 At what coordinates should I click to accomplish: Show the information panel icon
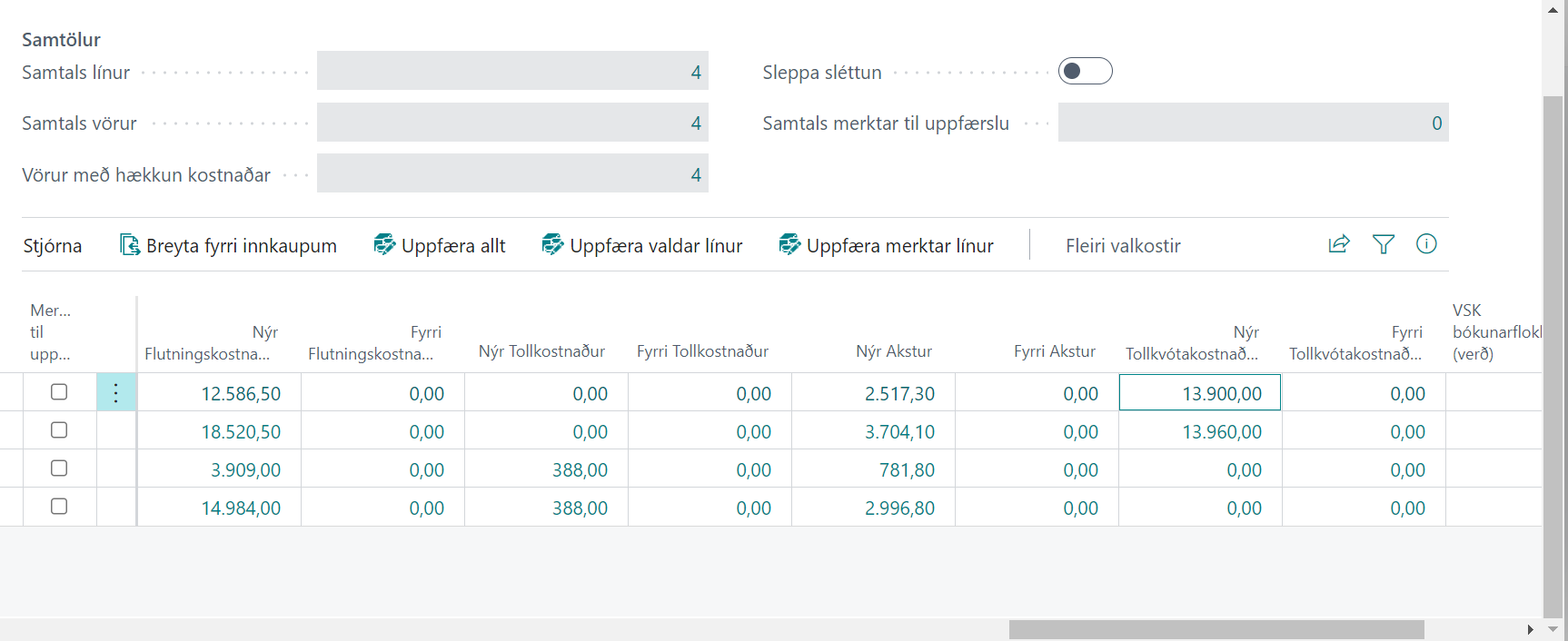(x=1426, y=244)
